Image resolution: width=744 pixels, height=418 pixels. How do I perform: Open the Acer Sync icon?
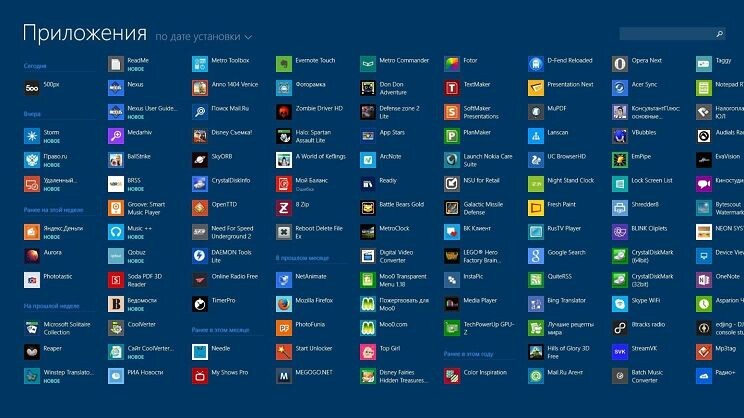coord(620,88)
